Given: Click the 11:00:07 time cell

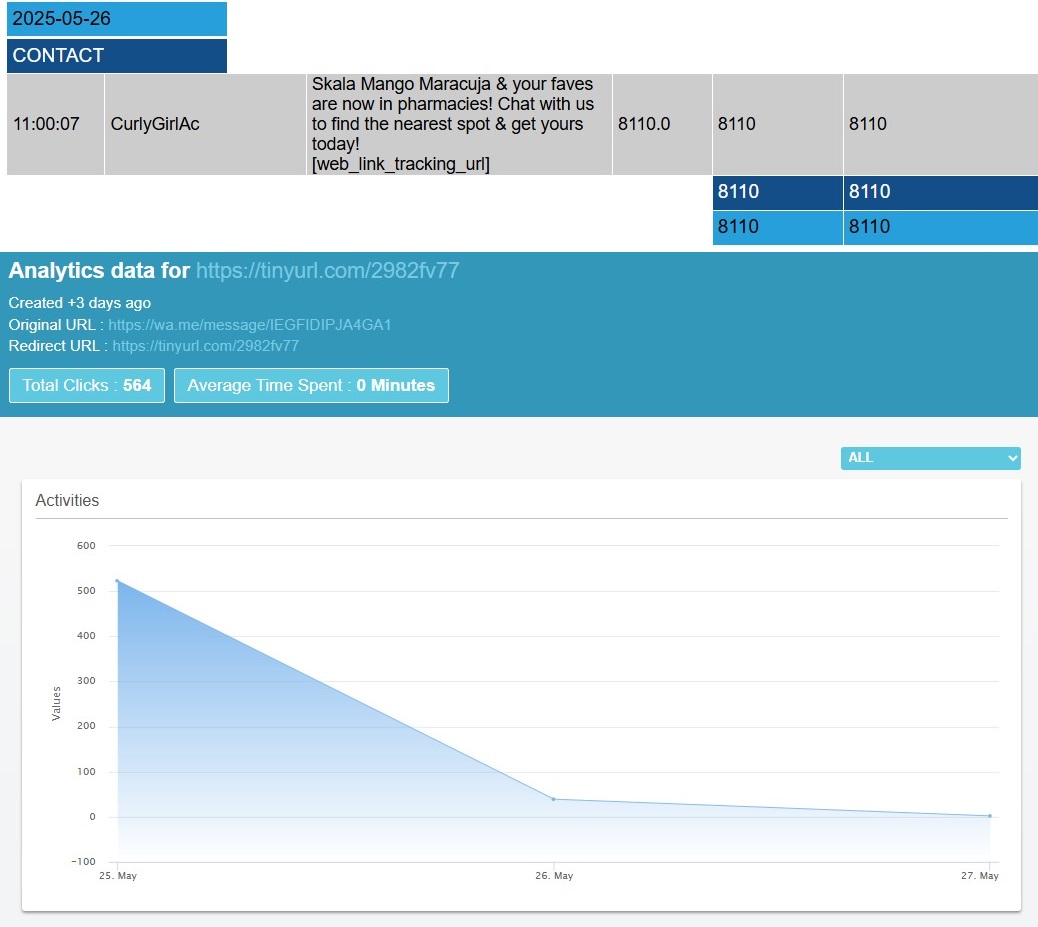Looking at the screenshot, I should click(55, 125).
